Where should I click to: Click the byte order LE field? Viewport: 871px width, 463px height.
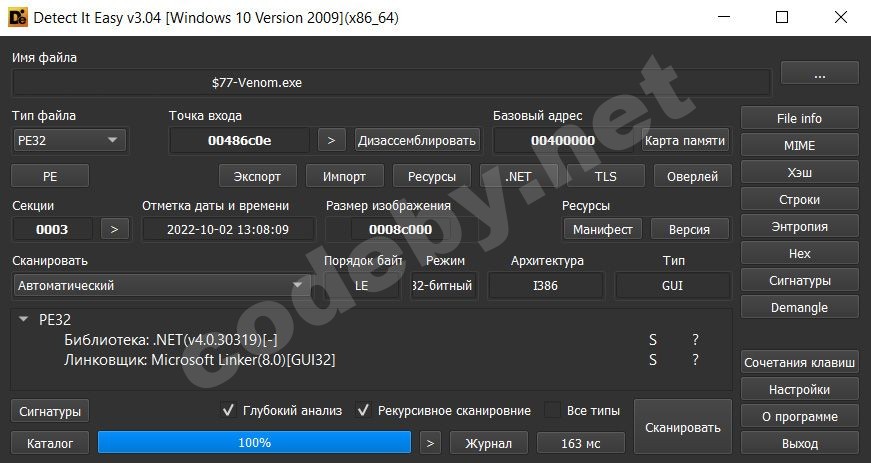pos(362,285)
